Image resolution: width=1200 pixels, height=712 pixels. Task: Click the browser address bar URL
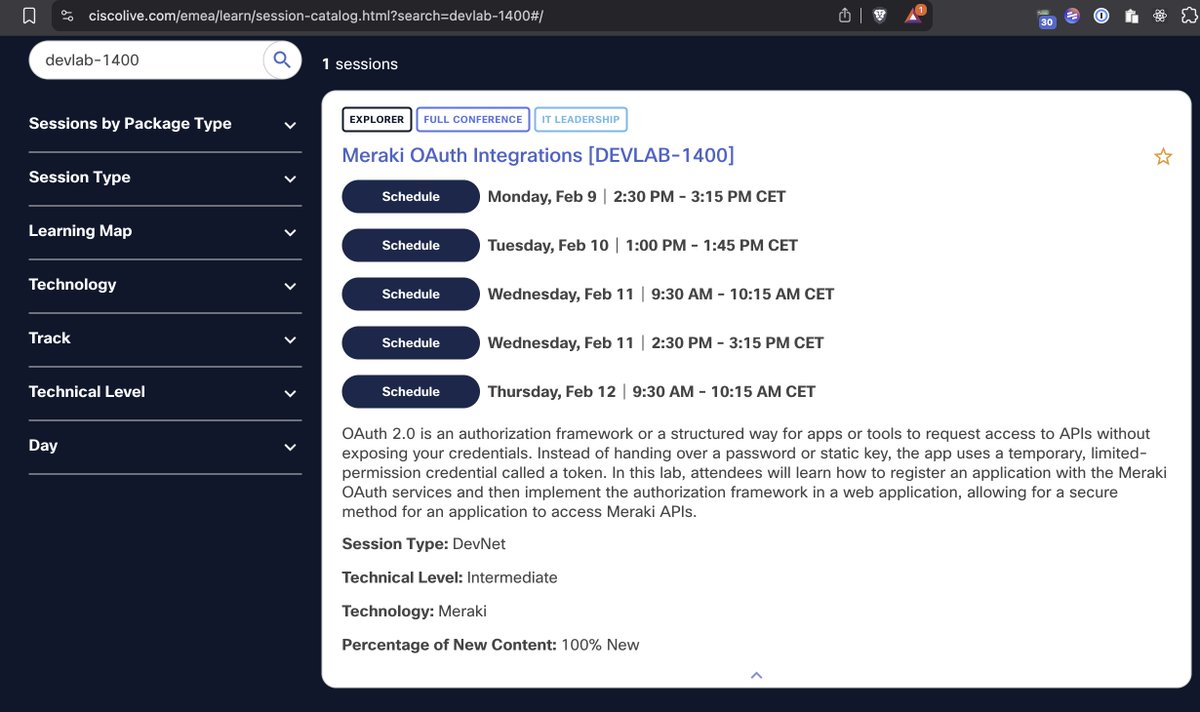[x=316, y=15]
